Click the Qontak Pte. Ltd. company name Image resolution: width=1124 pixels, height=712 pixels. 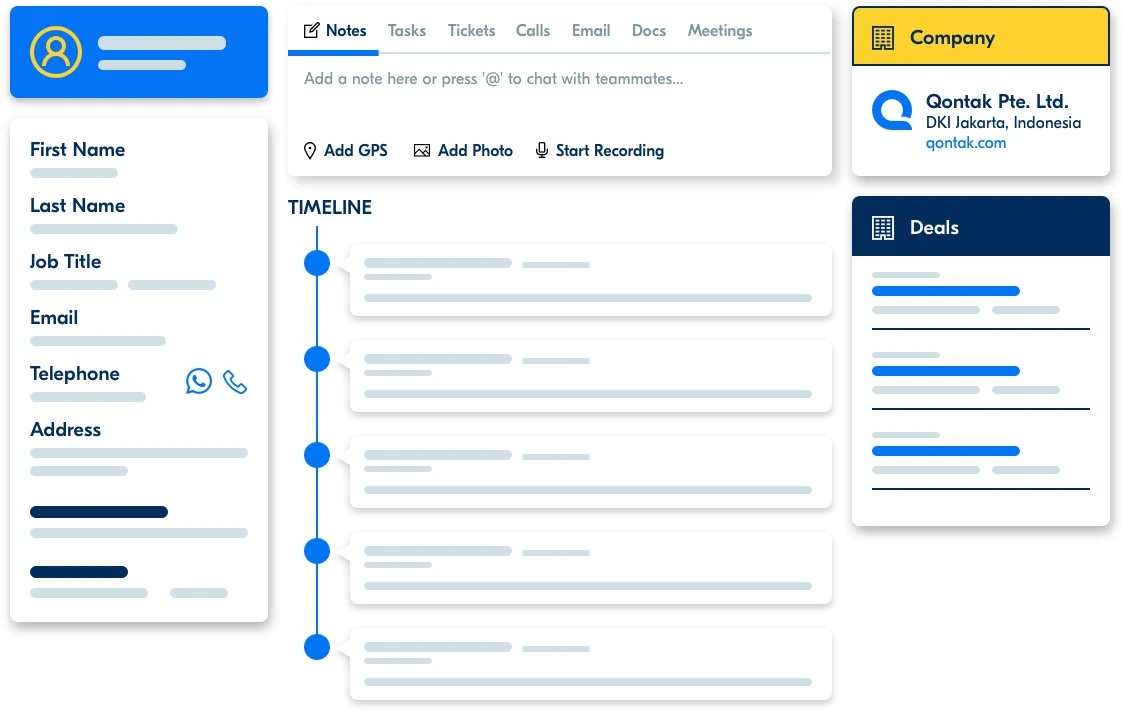click(x=996, y=101)
